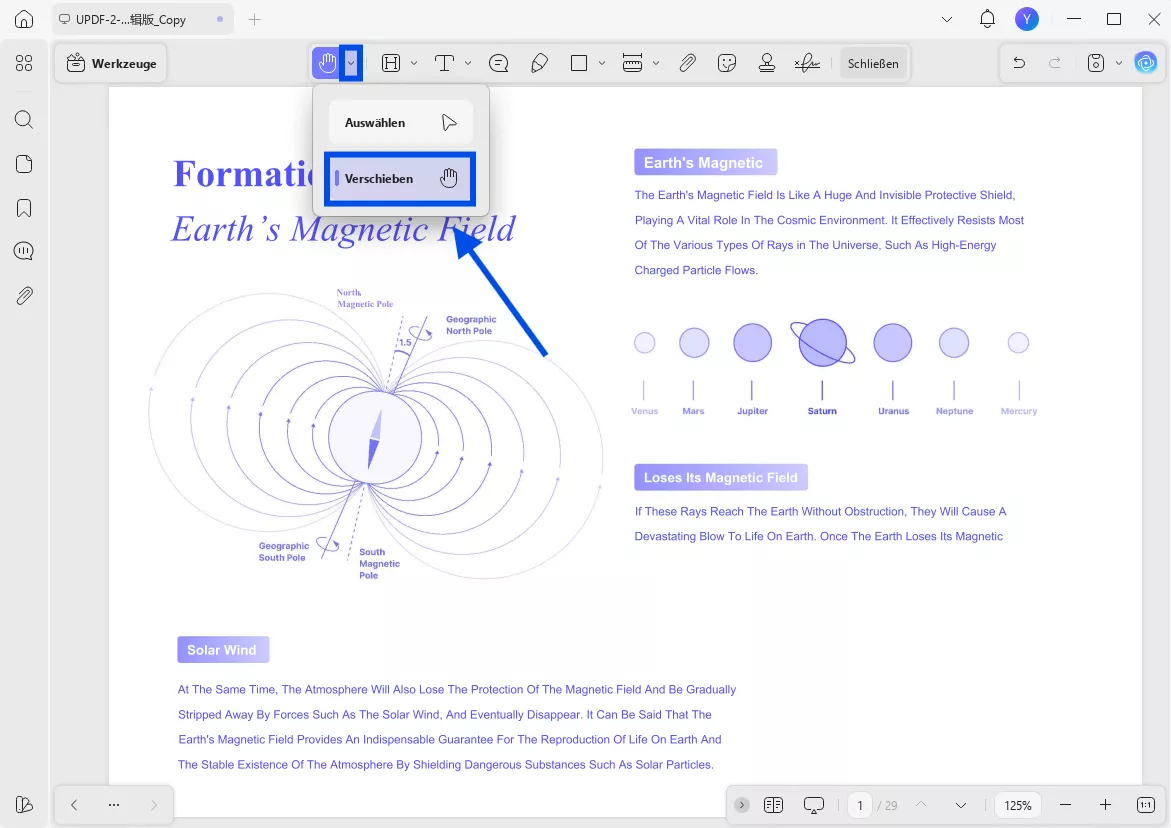Click the attach file paperclip tool
1171x828 pixels.
(x=688, y=63)
